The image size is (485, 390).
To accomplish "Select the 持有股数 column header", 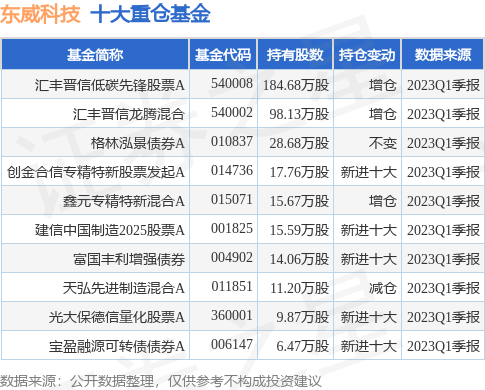I will [x=295, y=55].
